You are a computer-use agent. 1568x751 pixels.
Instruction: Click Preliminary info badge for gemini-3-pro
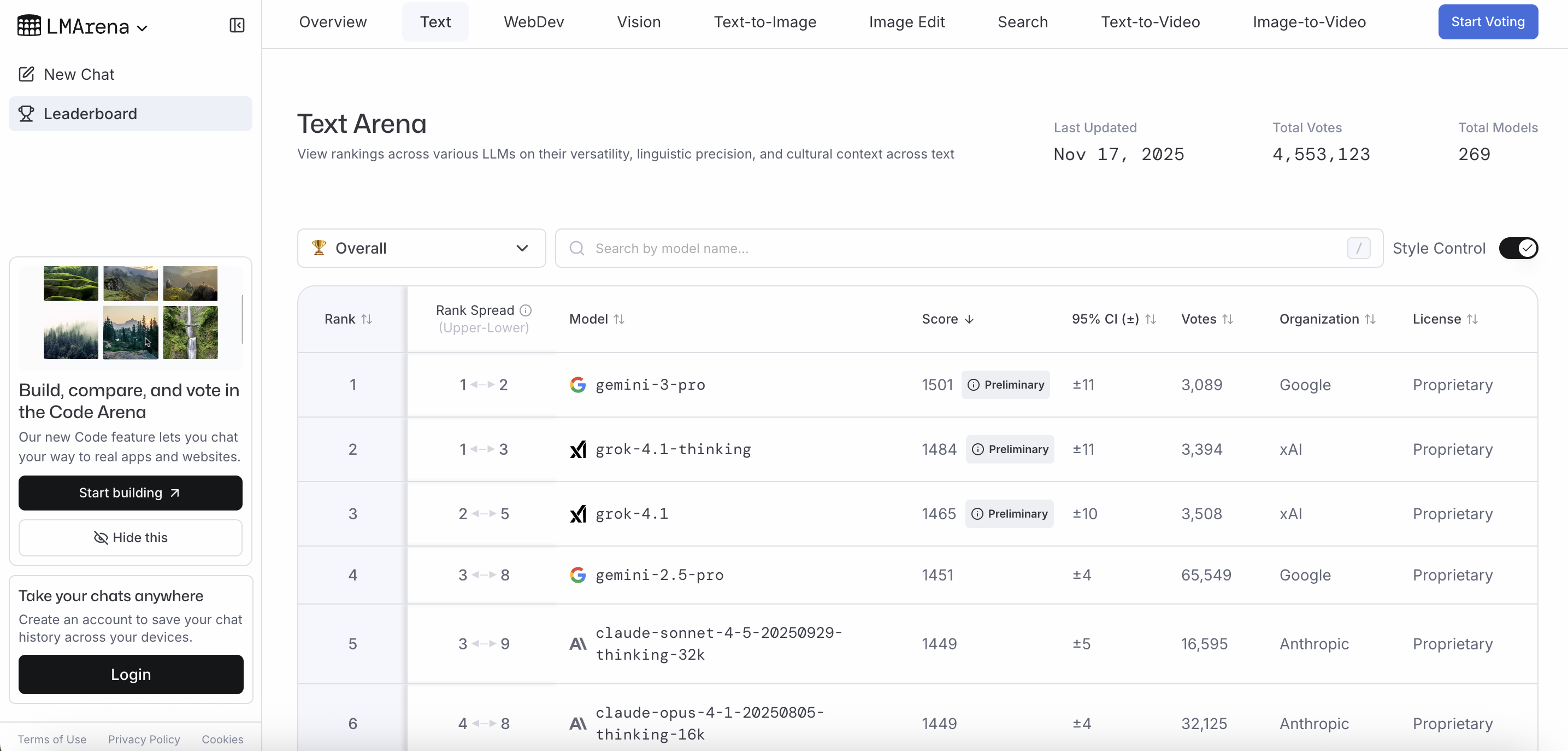point(1005,385)
